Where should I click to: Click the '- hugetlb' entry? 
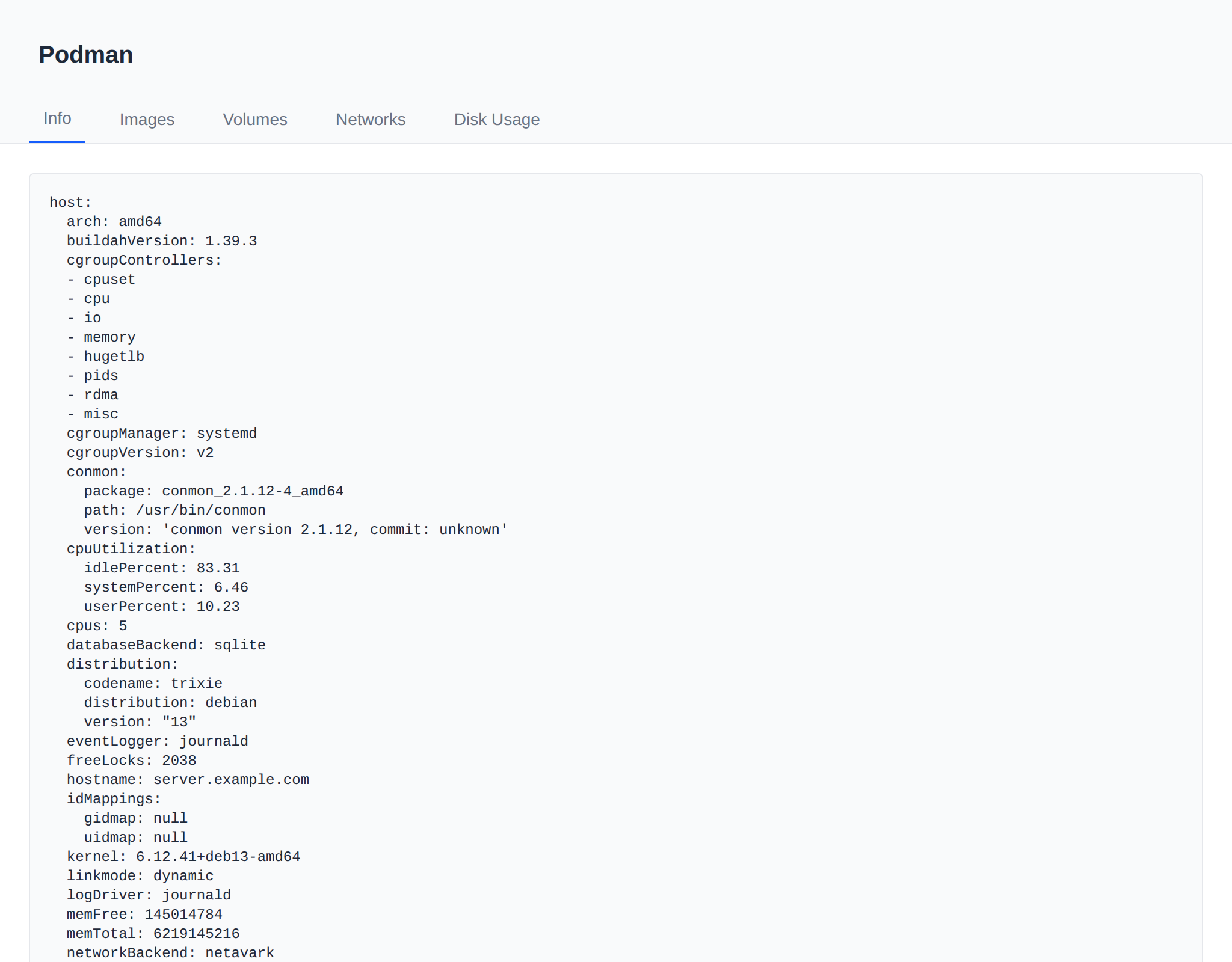106,357
